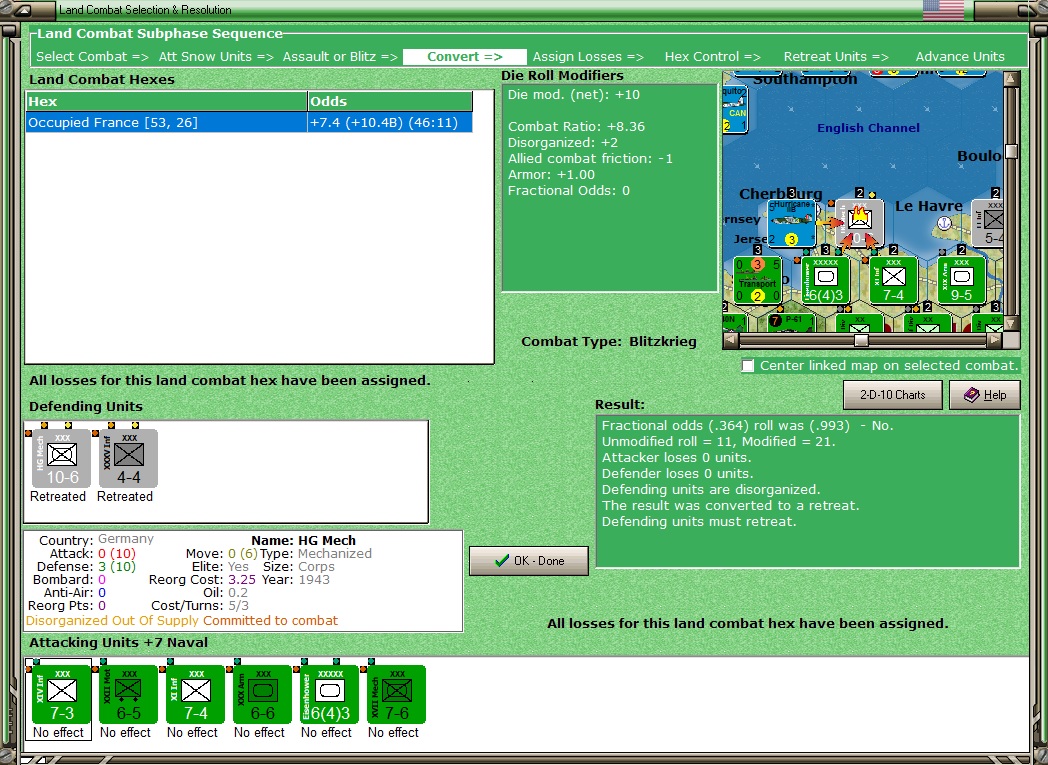Image resolution: width=1048 pixels, height=765 pixels.
Task: Select the XVII Mech 7-6 attacking unit
Action: pyautogui.click(x=396, y=694)
